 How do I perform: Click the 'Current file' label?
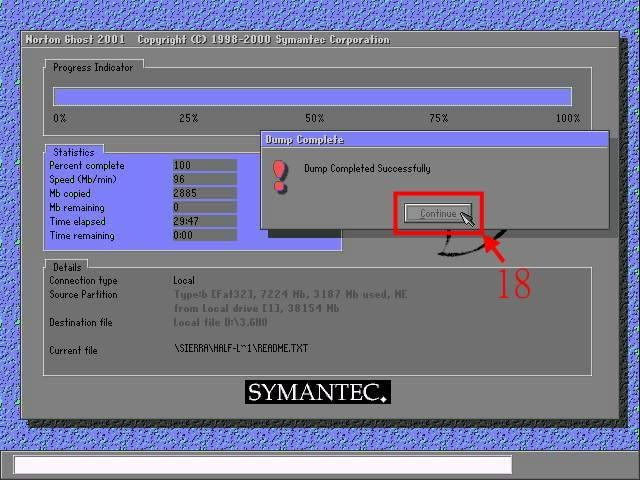point(73,350)
